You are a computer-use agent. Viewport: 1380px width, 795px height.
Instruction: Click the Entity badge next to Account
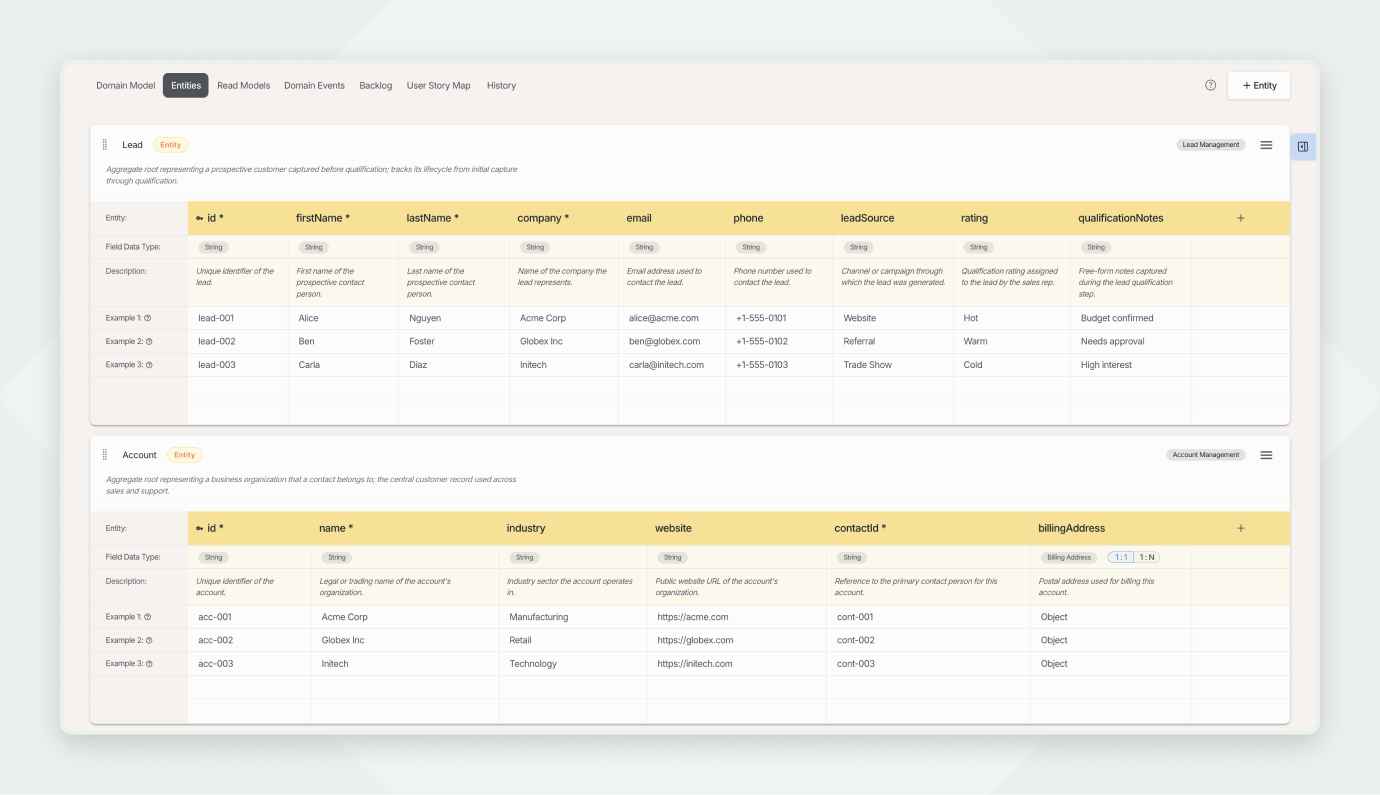tap(184, 455)
